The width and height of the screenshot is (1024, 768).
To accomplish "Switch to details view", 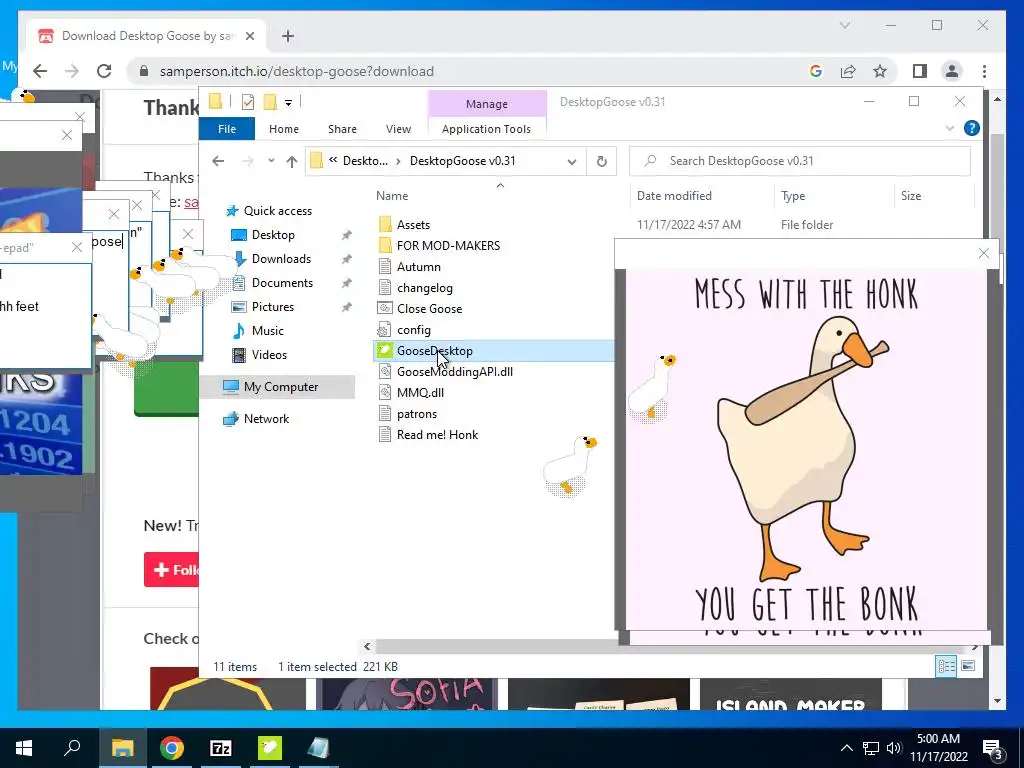I will click(946, 666).
